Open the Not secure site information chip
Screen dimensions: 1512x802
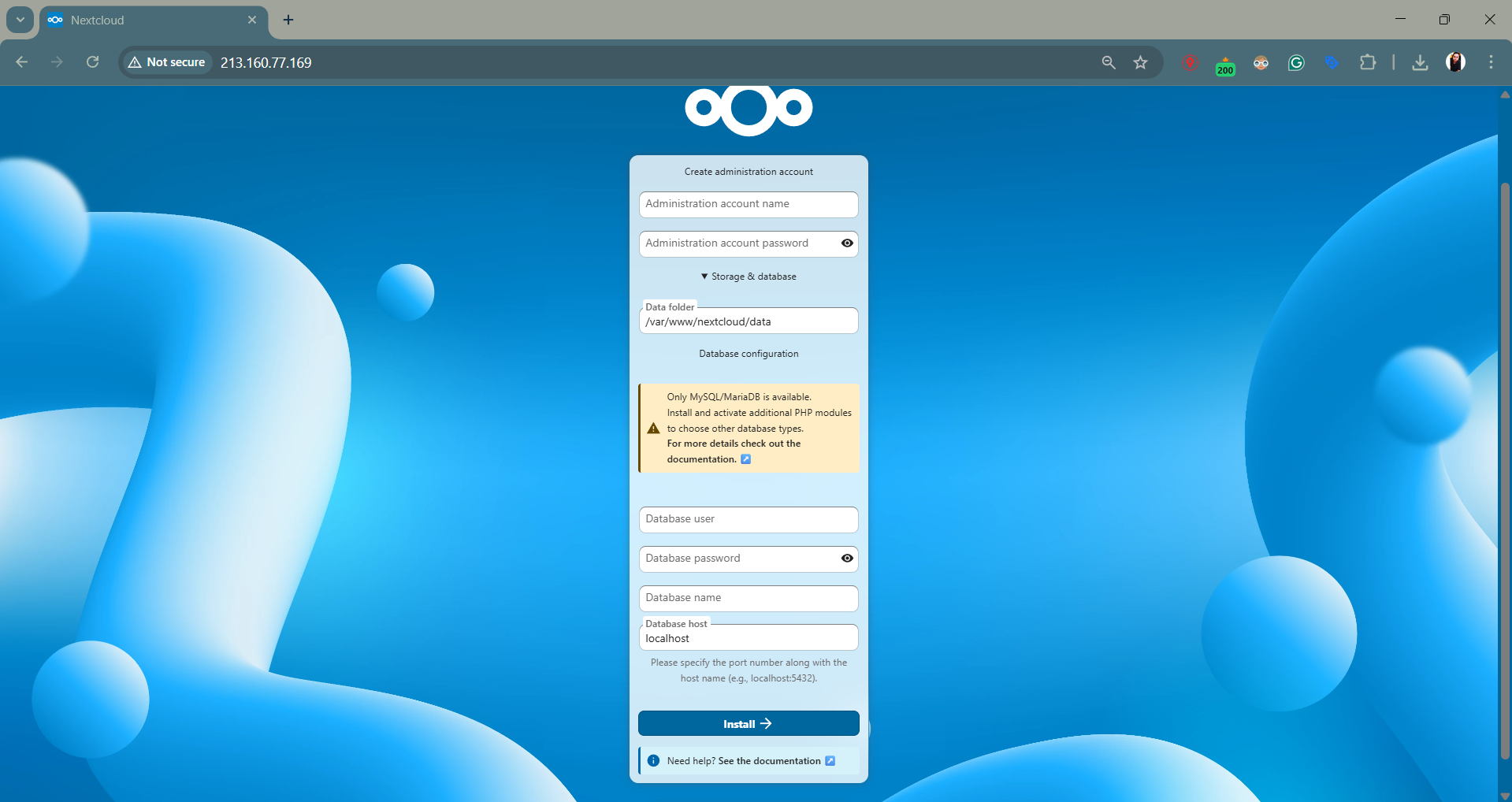[166, 62]
